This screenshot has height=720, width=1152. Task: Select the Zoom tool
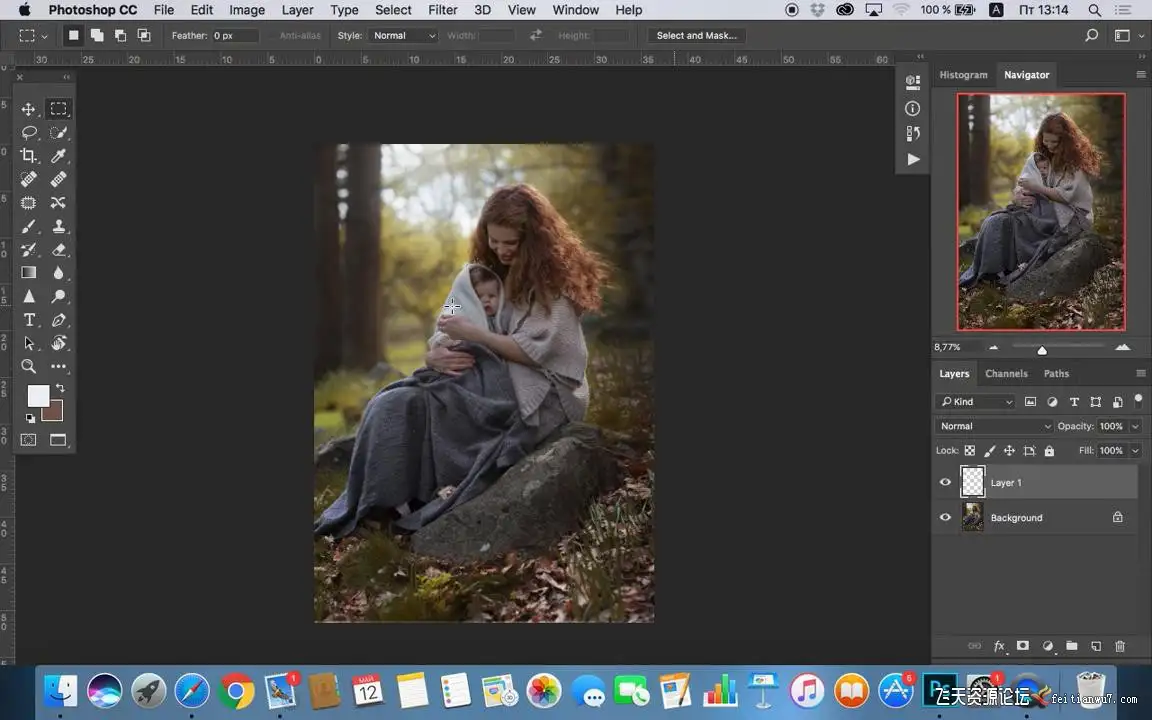29,366
